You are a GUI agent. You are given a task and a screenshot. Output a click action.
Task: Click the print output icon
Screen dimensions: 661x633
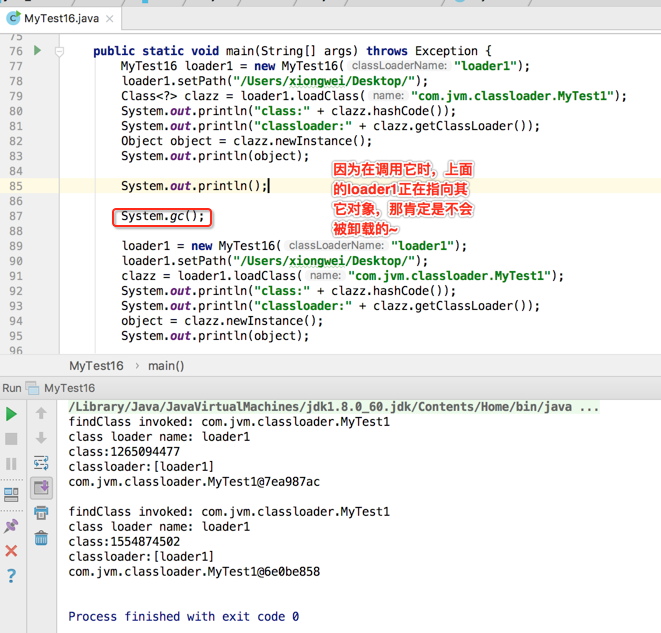[41, 512]
